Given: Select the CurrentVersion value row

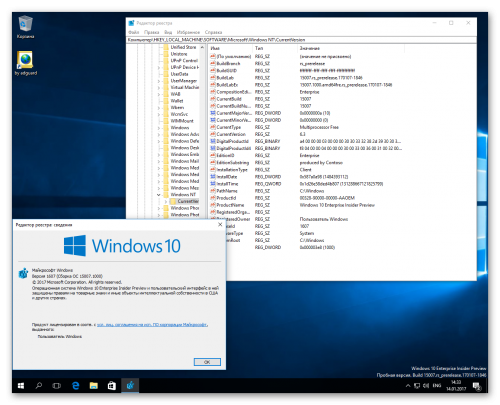Looking at the screenshot, I should 231,134.
